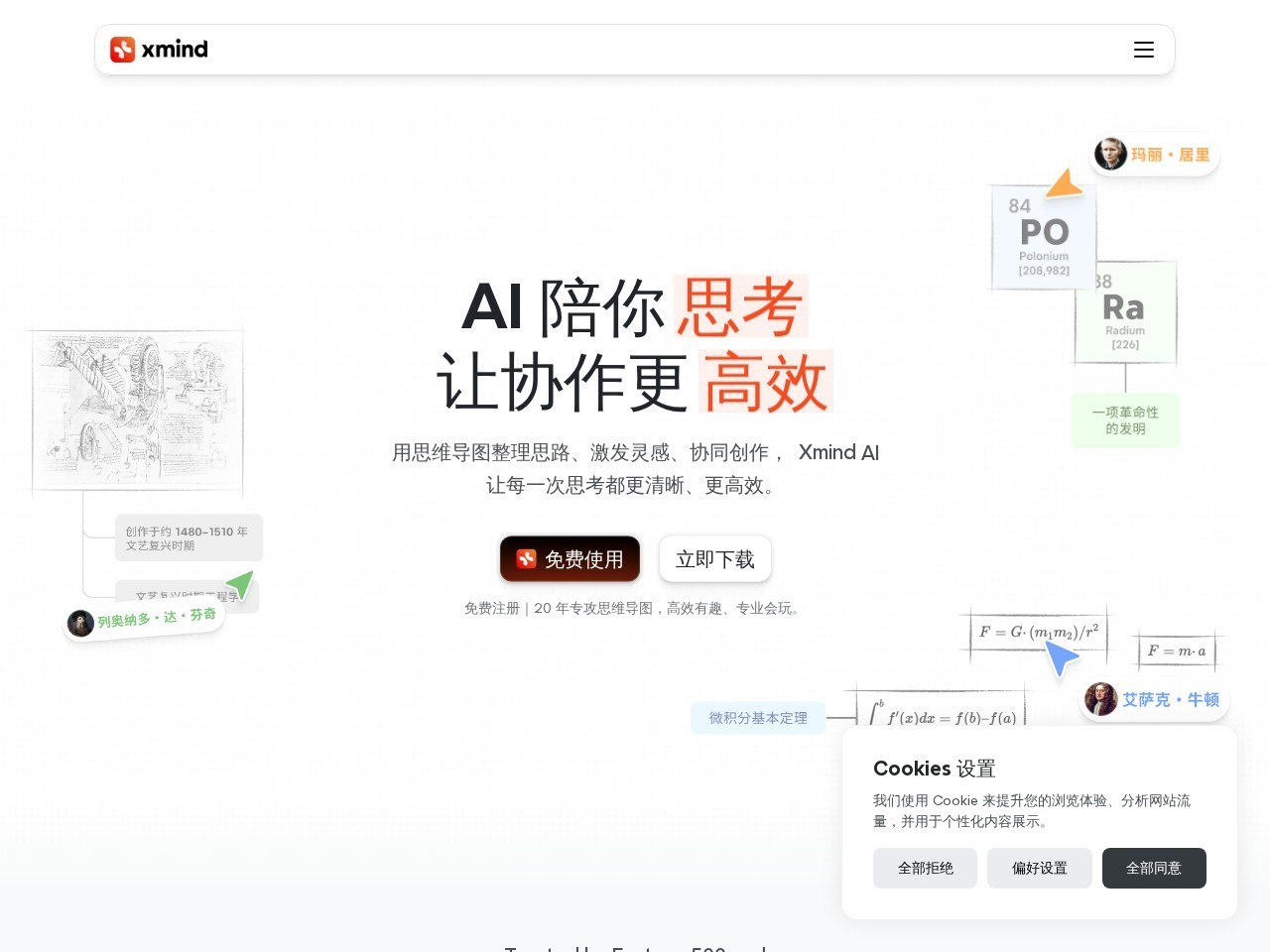Select the Polonium PO element card
Screen dimensions: 1270x952
pyautogui.click(x=1044, y=238)
